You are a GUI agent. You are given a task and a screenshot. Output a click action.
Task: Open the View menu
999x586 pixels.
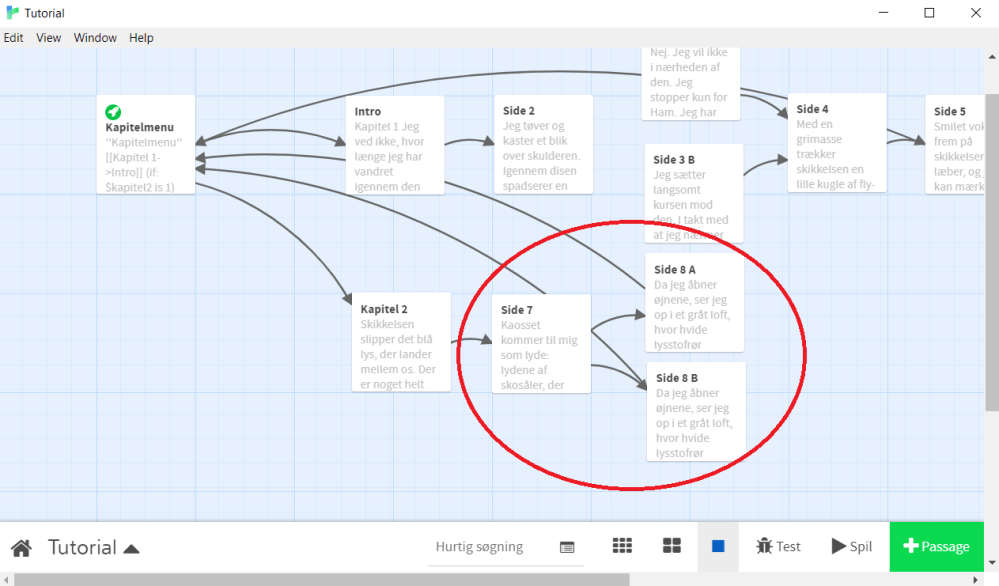coord(48,38)
